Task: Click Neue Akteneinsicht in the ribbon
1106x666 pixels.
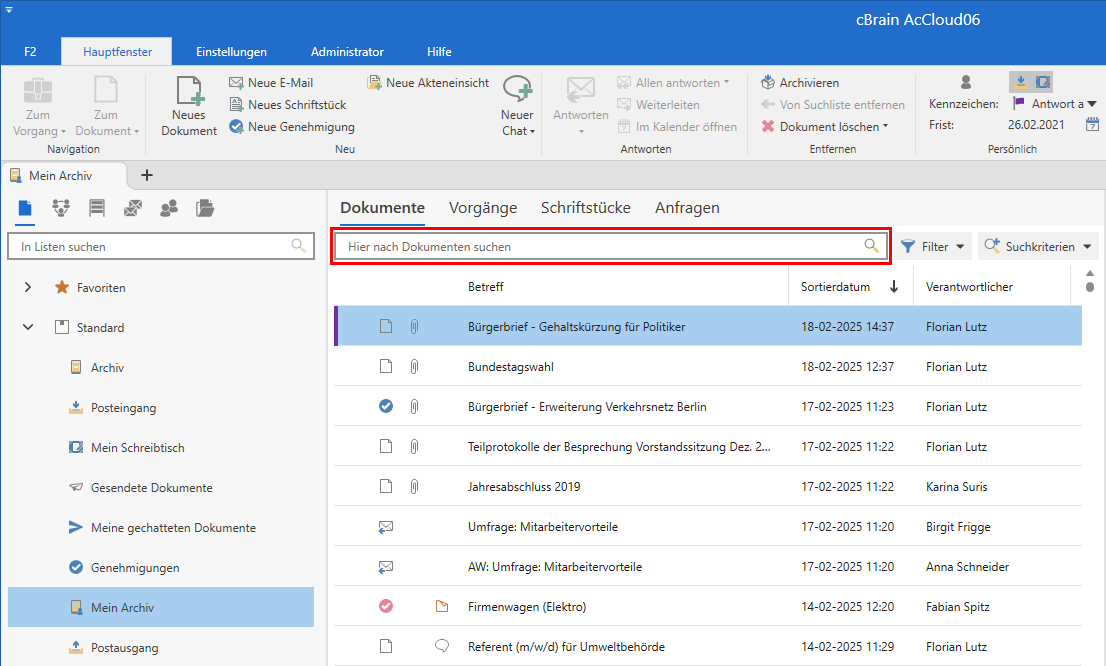Action: coord(428,83)
